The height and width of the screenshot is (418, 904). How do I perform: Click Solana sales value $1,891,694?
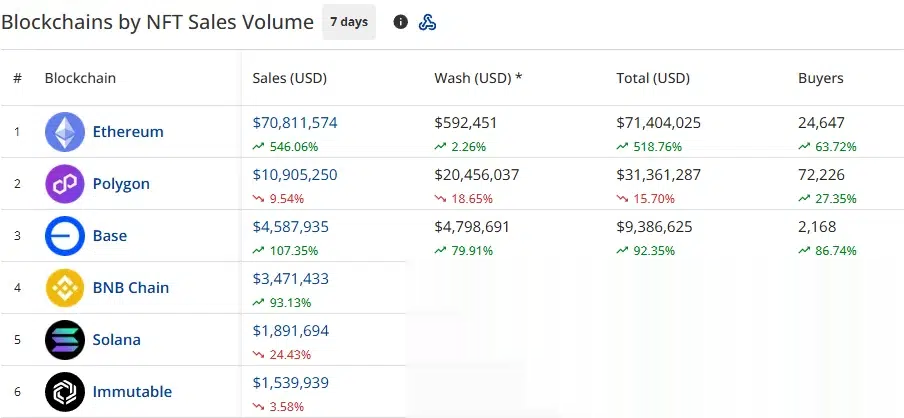click(291, 330)
